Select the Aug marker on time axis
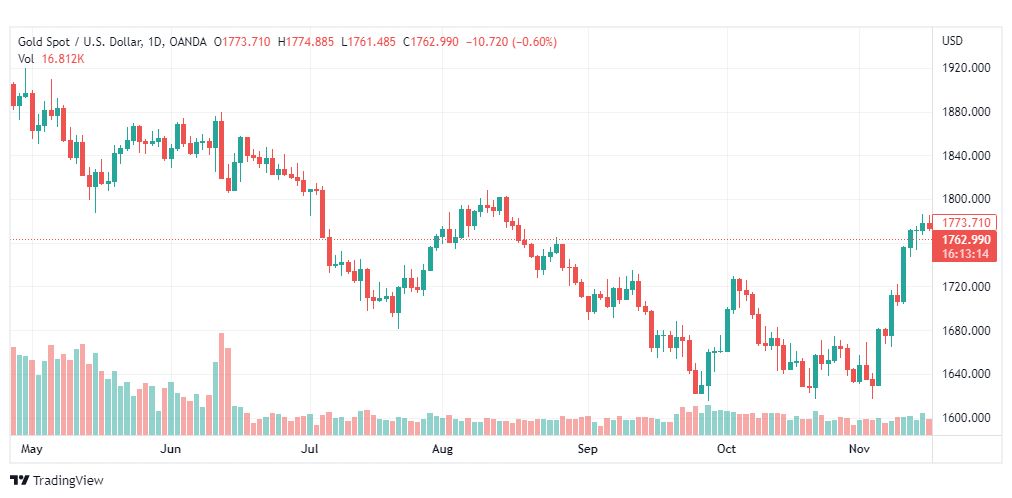Viewport: 1012px width, 498px height. 443,449
